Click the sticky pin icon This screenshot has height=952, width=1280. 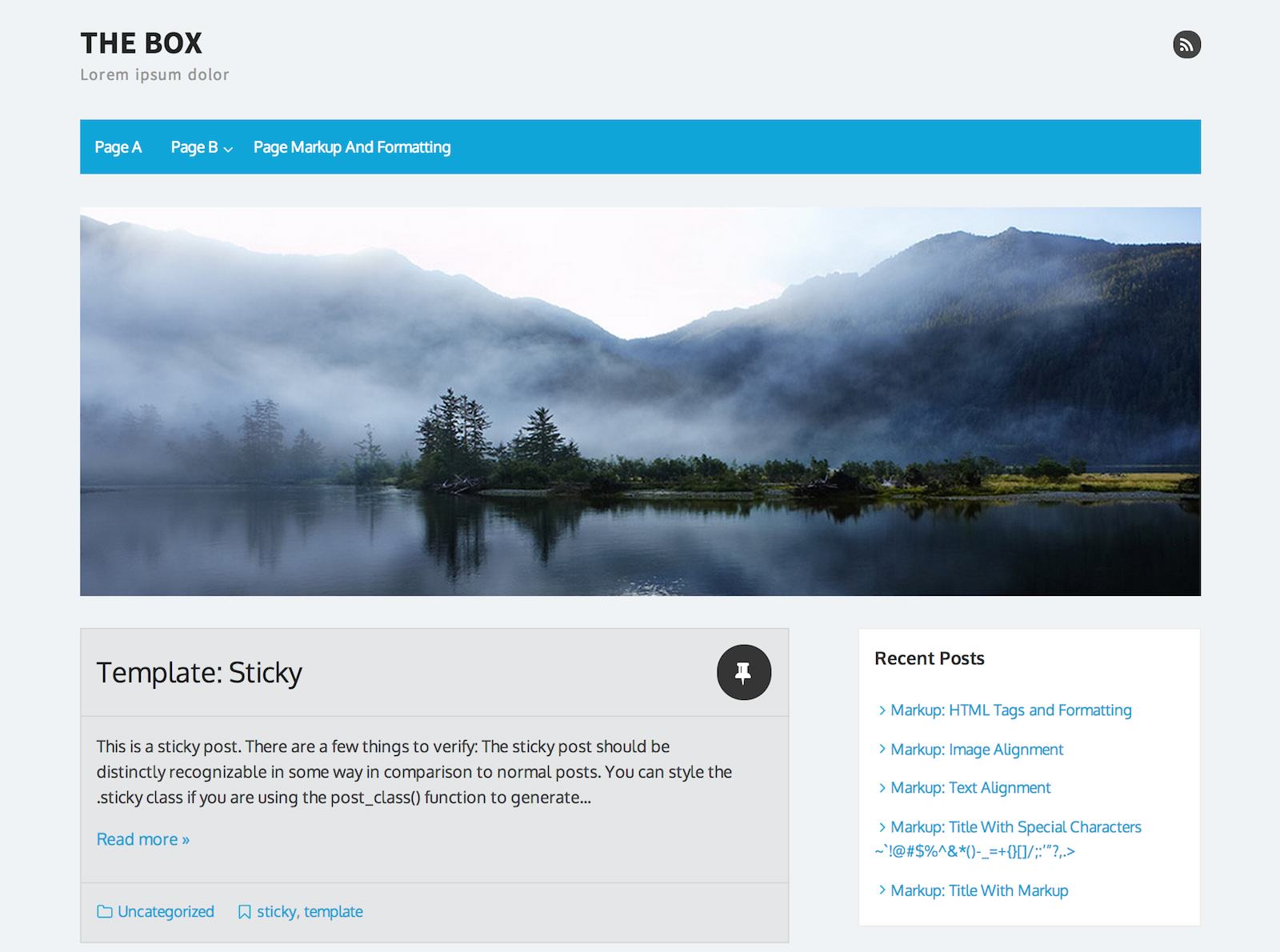[x=744, y=672]
